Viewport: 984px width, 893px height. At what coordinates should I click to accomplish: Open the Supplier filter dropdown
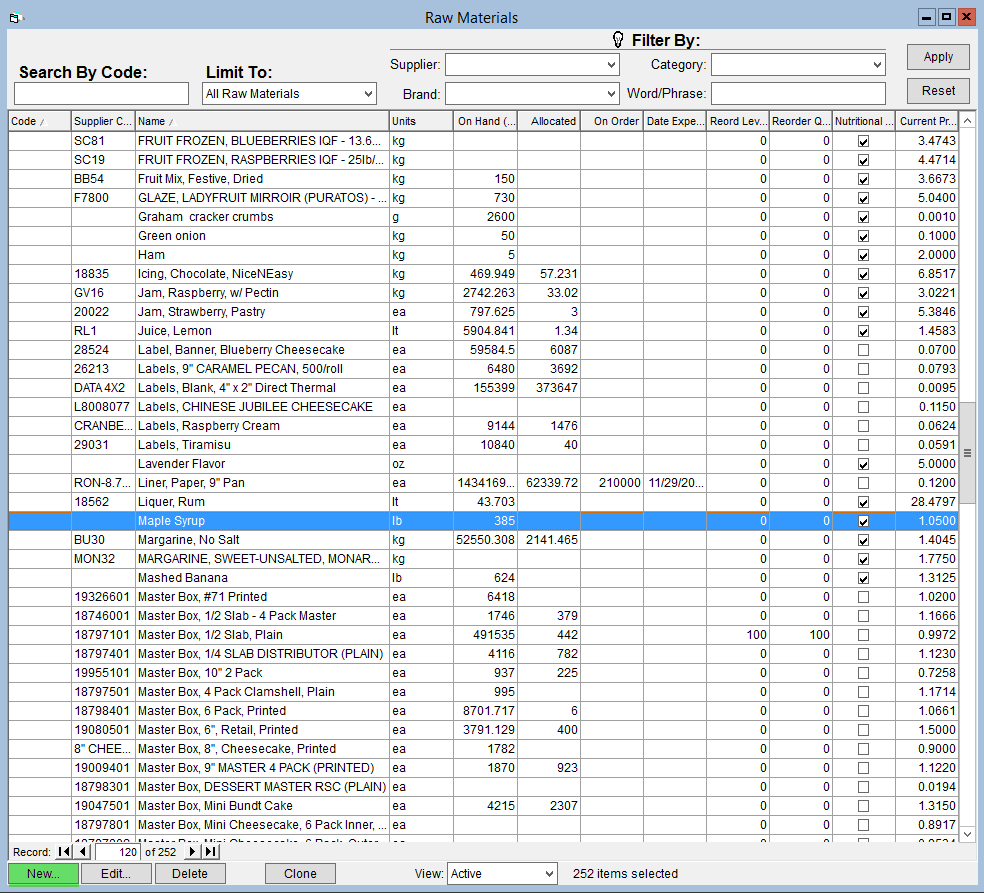[x=611, y=65]
